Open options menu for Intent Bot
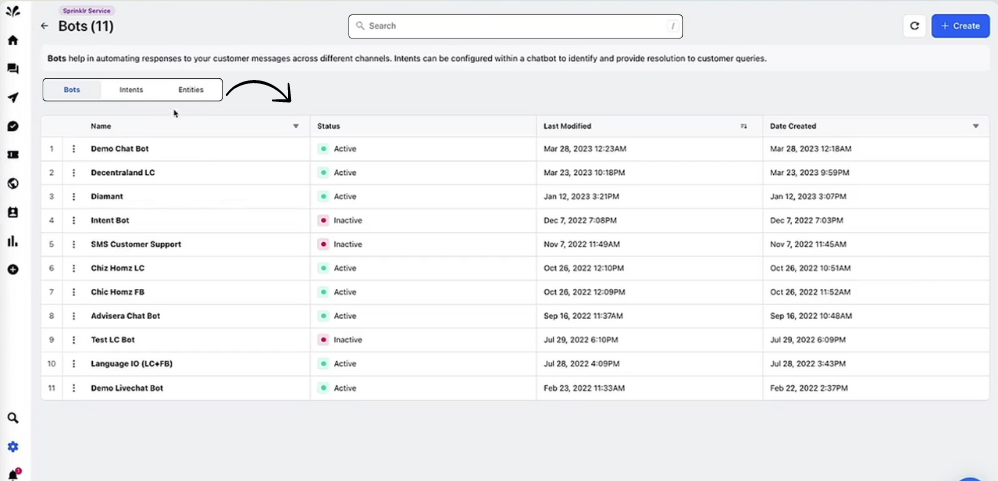This screenshot has width=998, height=481. coord(74,220)
